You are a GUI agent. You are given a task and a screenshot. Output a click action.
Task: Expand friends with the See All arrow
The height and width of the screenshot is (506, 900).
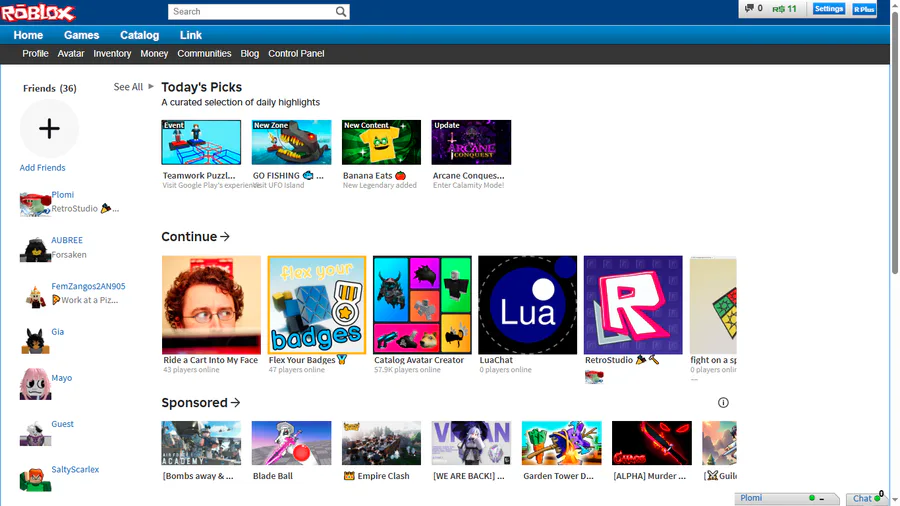134,87
